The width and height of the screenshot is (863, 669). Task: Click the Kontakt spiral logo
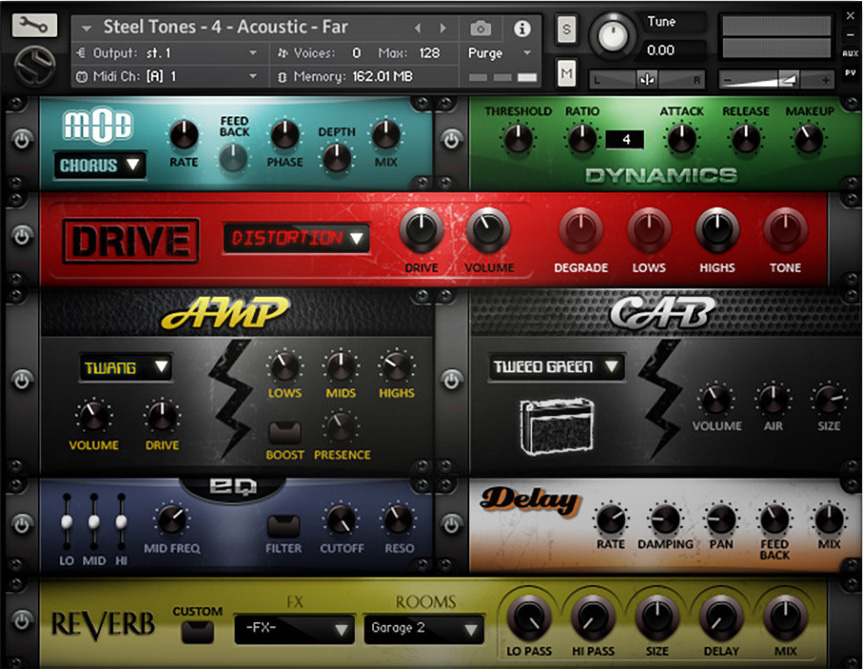[x=34, y=63]
